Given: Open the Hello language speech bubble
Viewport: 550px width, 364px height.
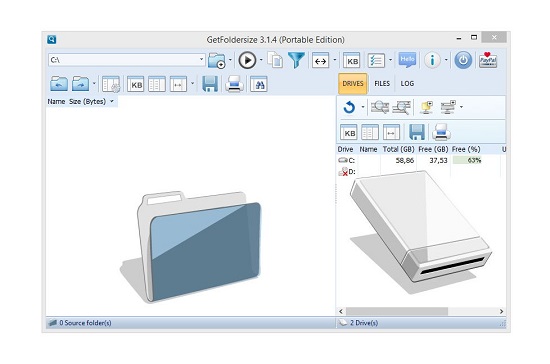Looking at the screenshot, I should pos(407,60).
